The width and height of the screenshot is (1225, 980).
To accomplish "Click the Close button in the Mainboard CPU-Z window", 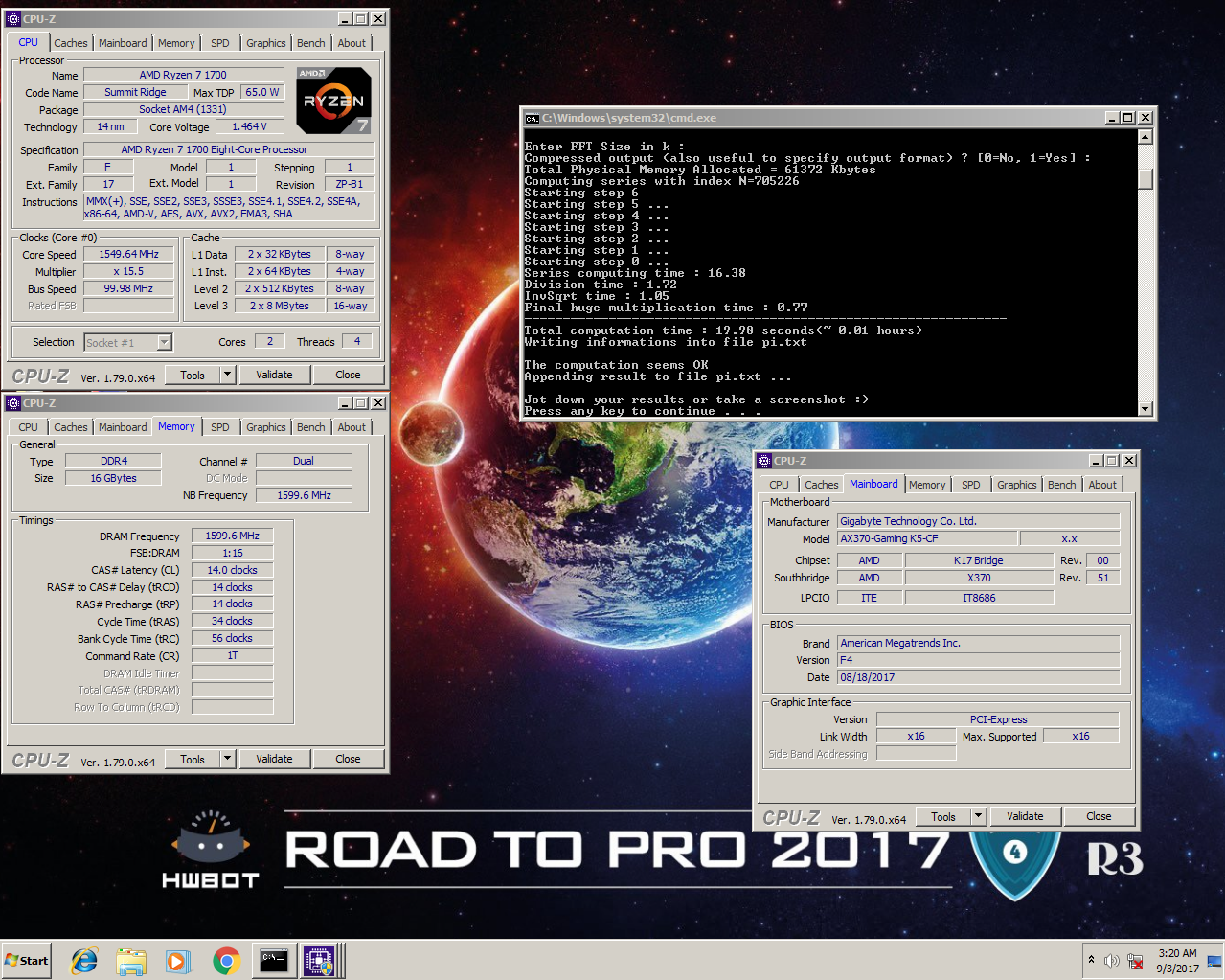I will coord(1099,816).
